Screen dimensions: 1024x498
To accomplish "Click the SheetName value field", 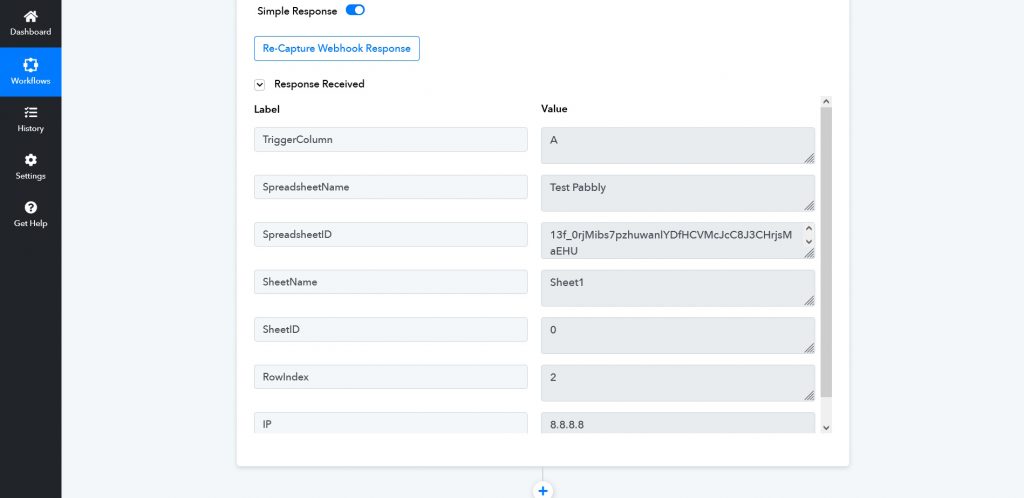I will click(x=676, y=287).
